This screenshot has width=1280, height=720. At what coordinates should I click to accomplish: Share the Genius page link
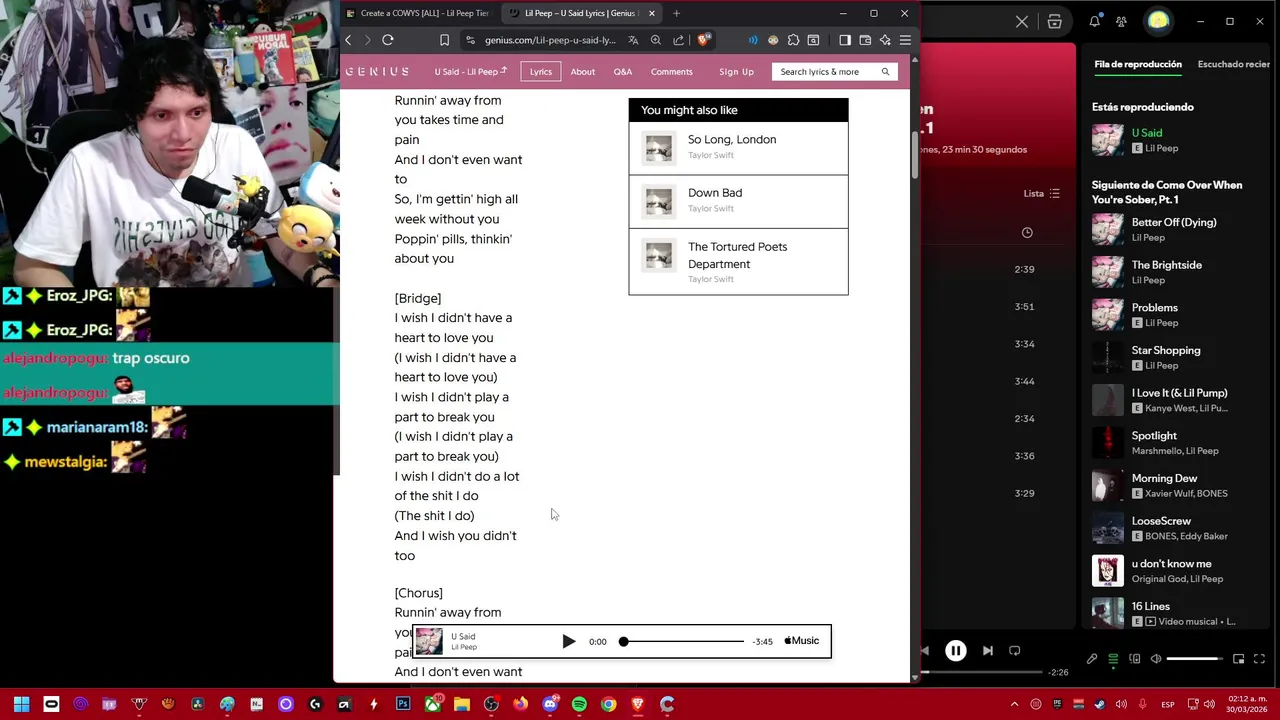679,40
